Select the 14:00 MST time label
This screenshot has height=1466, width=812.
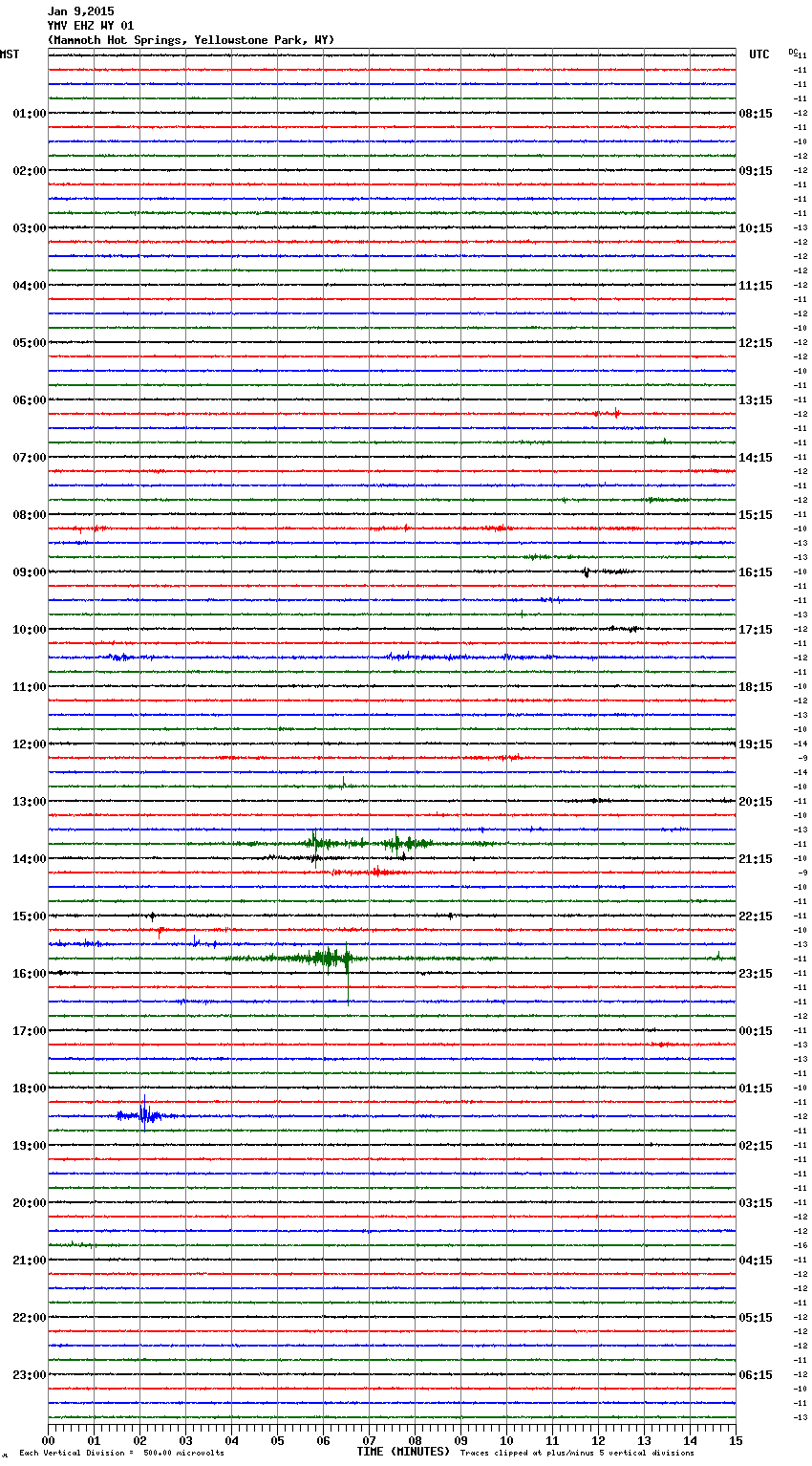(30, 859)
